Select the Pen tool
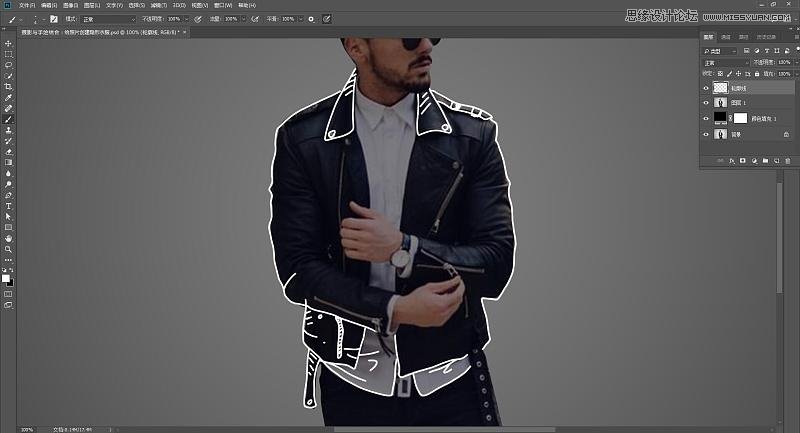Image resolution: width=800 pixels, height=433 pixels. pos(8,195)
